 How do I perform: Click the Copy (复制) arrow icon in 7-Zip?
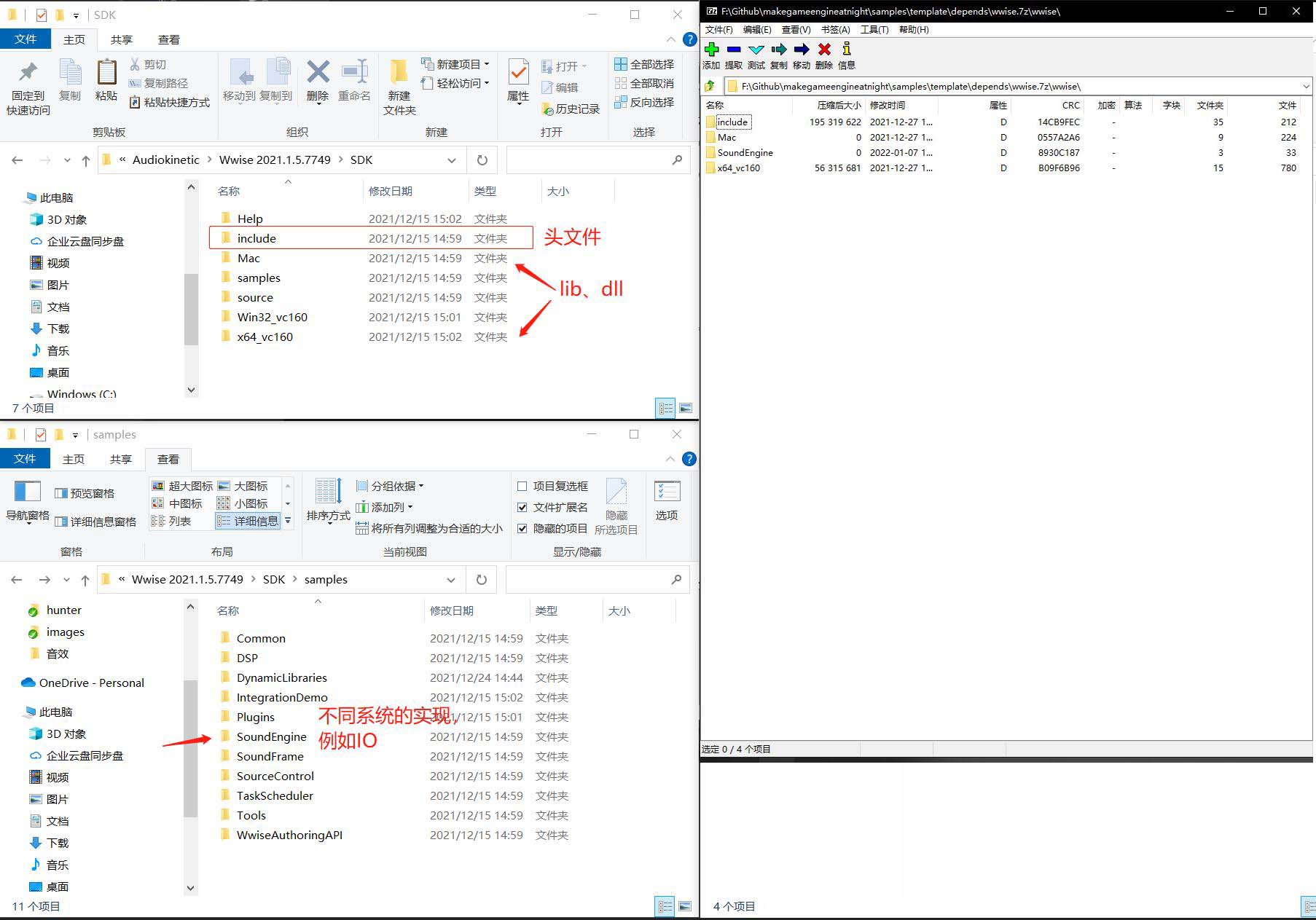tap(779, 50)
